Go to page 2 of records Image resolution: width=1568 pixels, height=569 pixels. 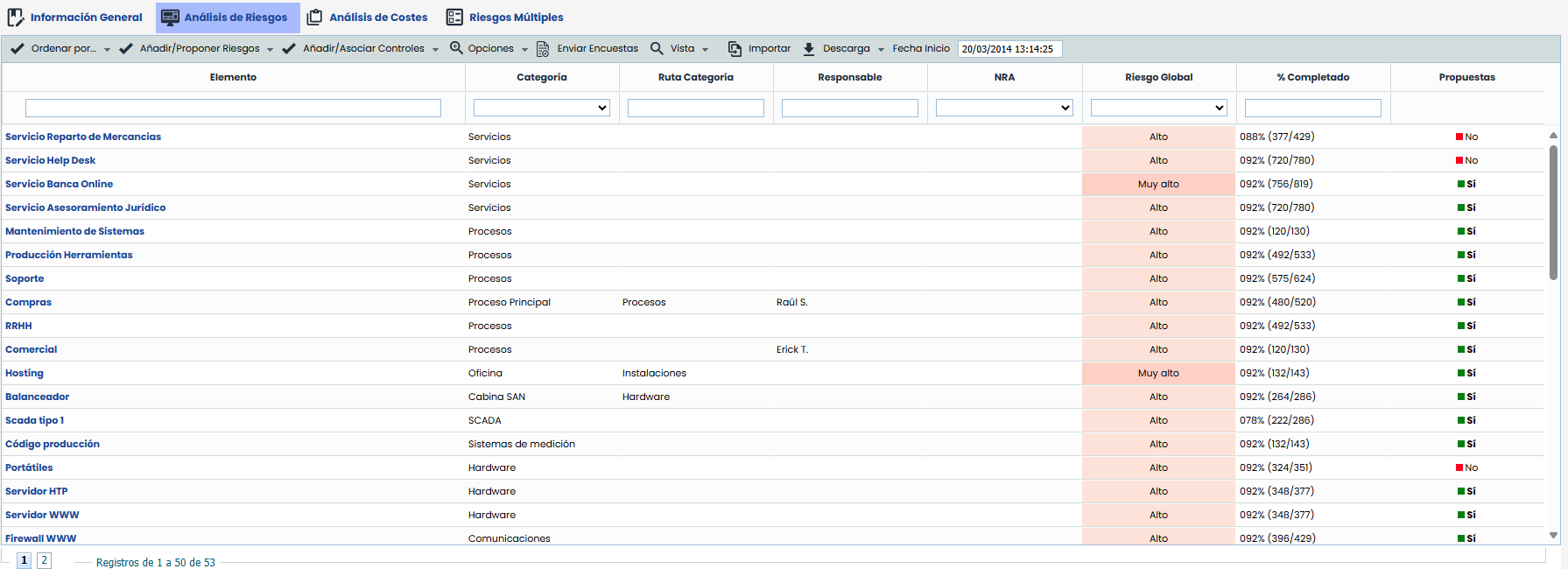[x=44, y=560]
